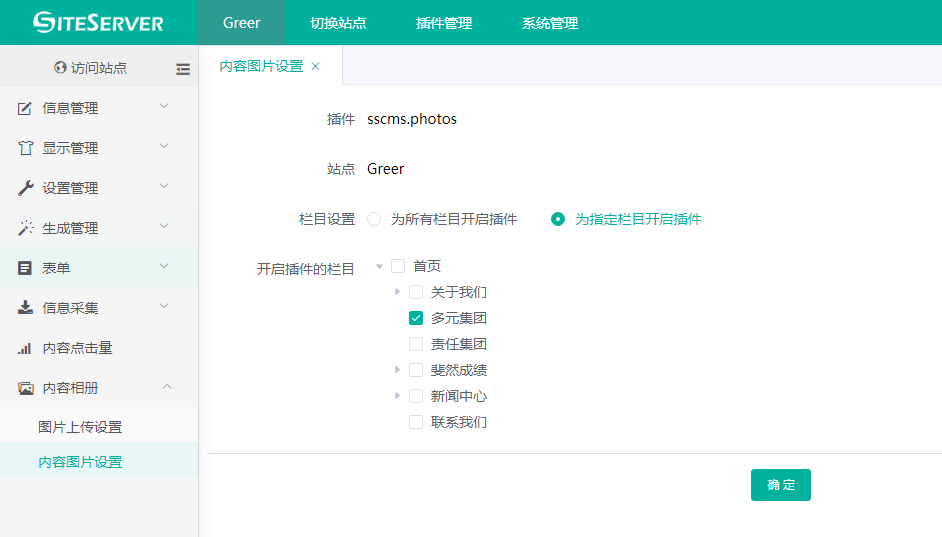Check the 联系我们 checkbox
The height and width of the screenshot is (537, 942).
[416, 422]
